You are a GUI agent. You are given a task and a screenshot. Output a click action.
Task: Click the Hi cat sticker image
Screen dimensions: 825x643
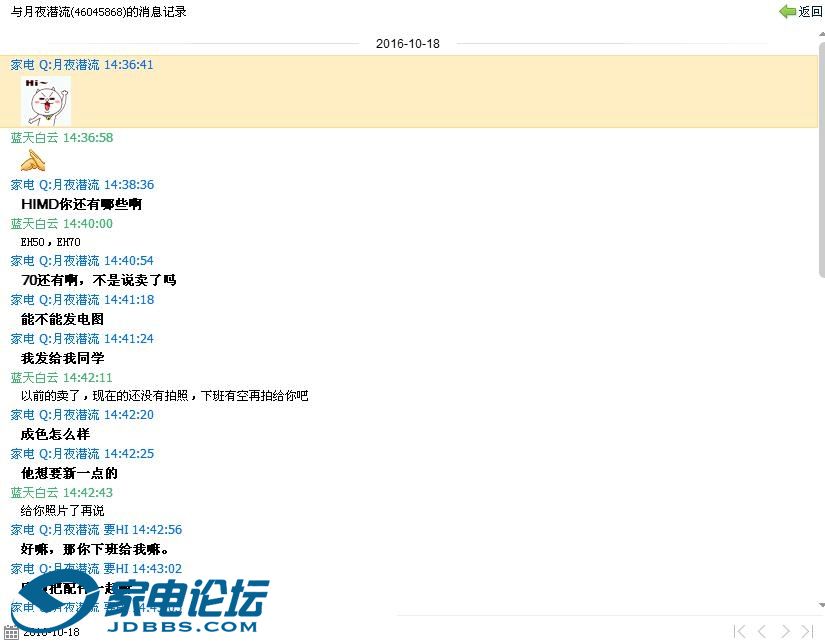tap(45, 101)
